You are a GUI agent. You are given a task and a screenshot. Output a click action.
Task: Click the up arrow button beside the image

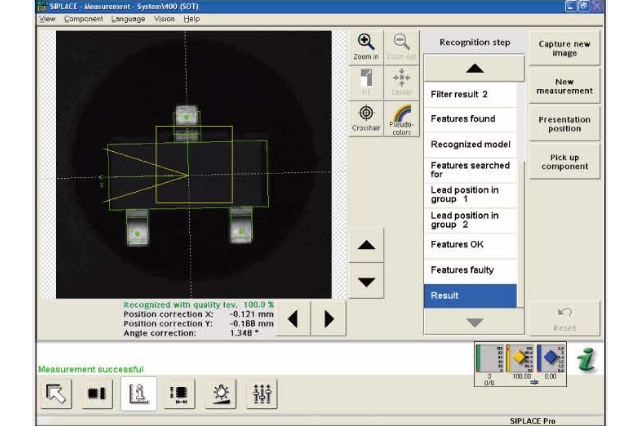tap(366, 246)
